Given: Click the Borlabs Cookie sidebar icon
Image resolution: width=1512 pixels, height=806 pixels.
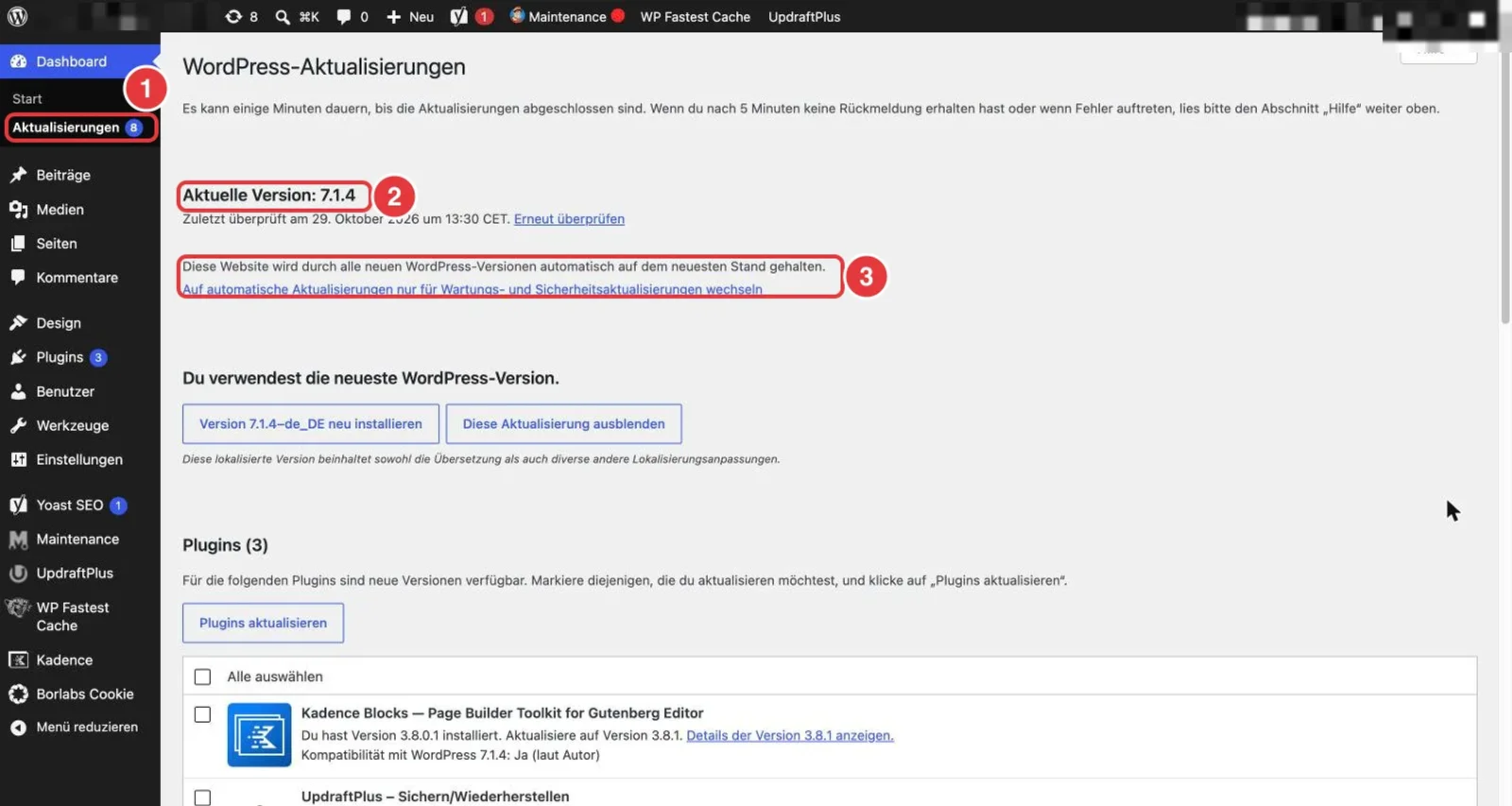Looking at the screenshot, I should pyautogui.click(x=18, y=694).
